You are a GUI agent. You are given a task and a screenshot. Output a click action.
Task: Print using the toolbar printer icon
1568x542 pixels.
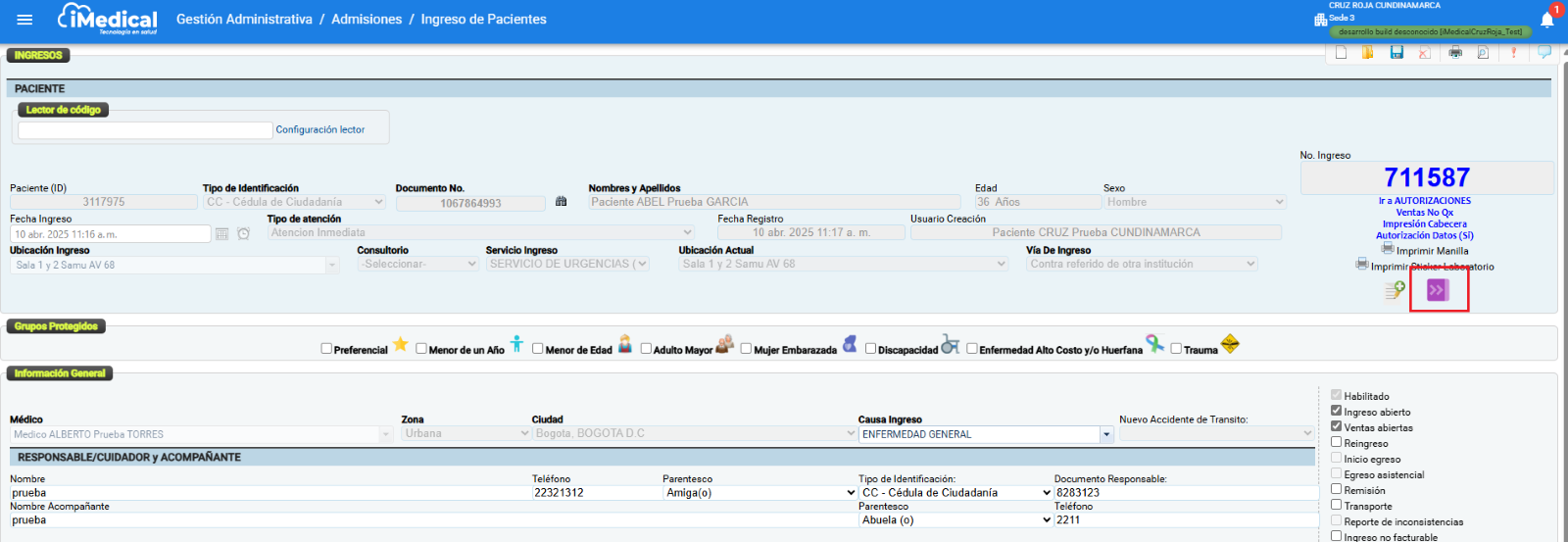tap(1455, 53)
